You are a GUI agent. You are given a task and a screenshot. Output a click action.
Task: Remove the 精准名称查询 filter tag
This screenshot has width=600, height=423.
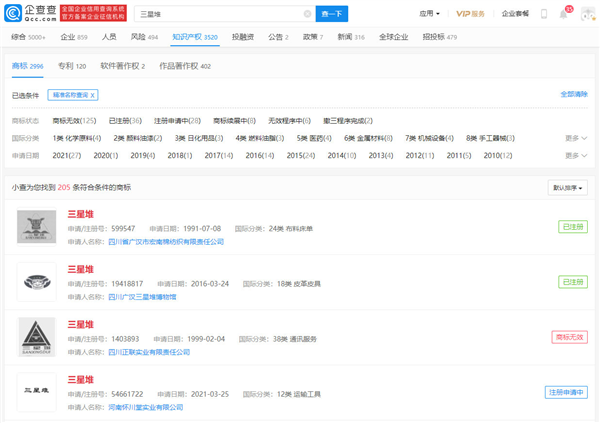point(93,95)
